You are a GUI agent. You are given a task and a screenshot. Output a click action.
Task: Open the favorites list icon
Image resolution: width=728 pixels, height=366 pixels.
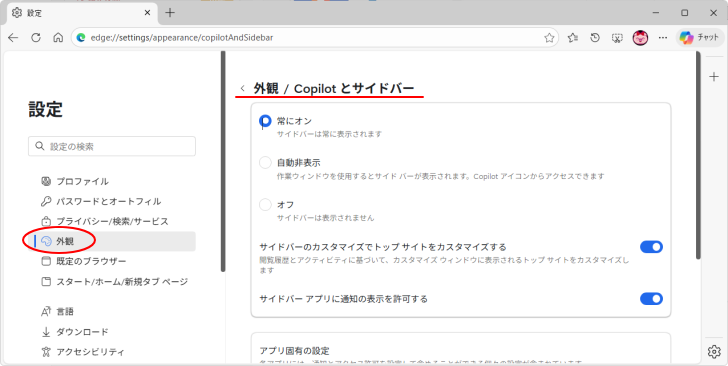[x=572, y=38]
